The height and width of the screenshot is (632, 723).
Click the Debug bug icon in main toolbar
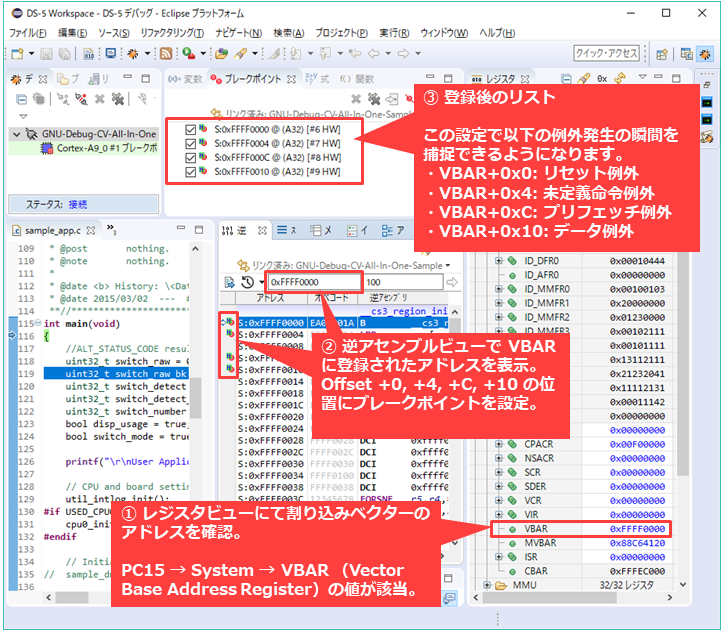tap(133, 54)
